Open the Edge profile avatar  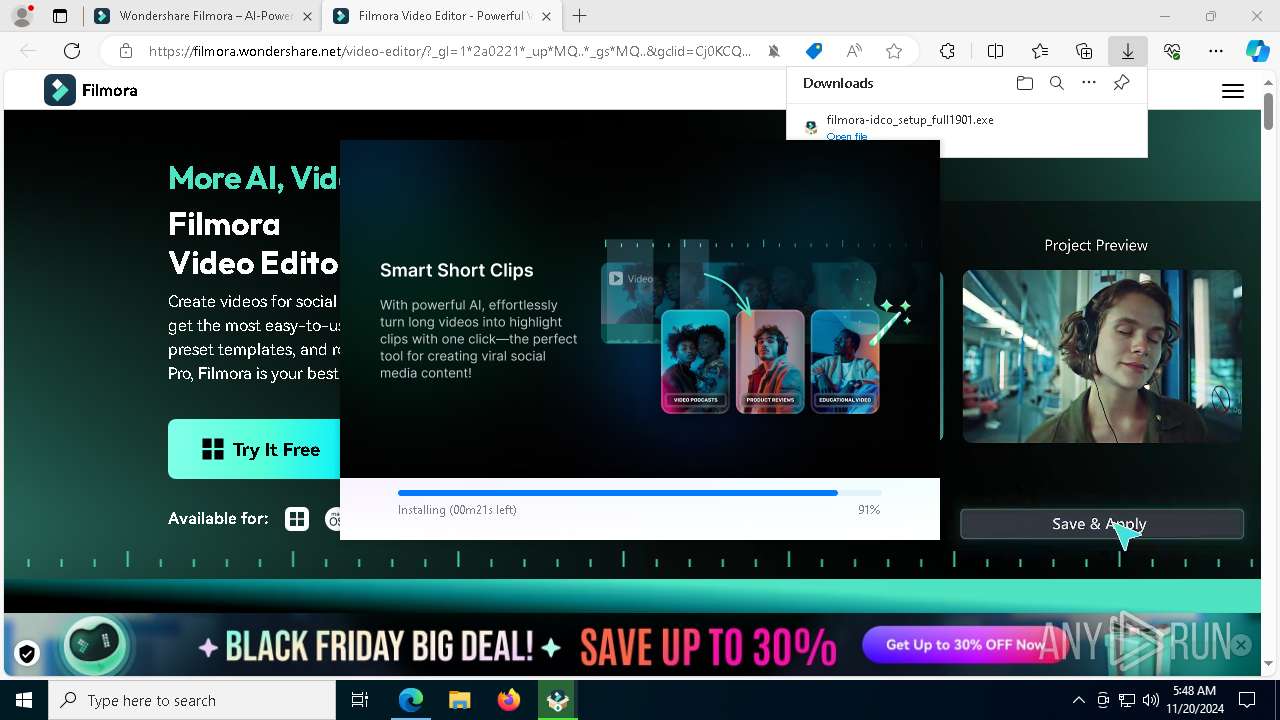pos(22,16)
